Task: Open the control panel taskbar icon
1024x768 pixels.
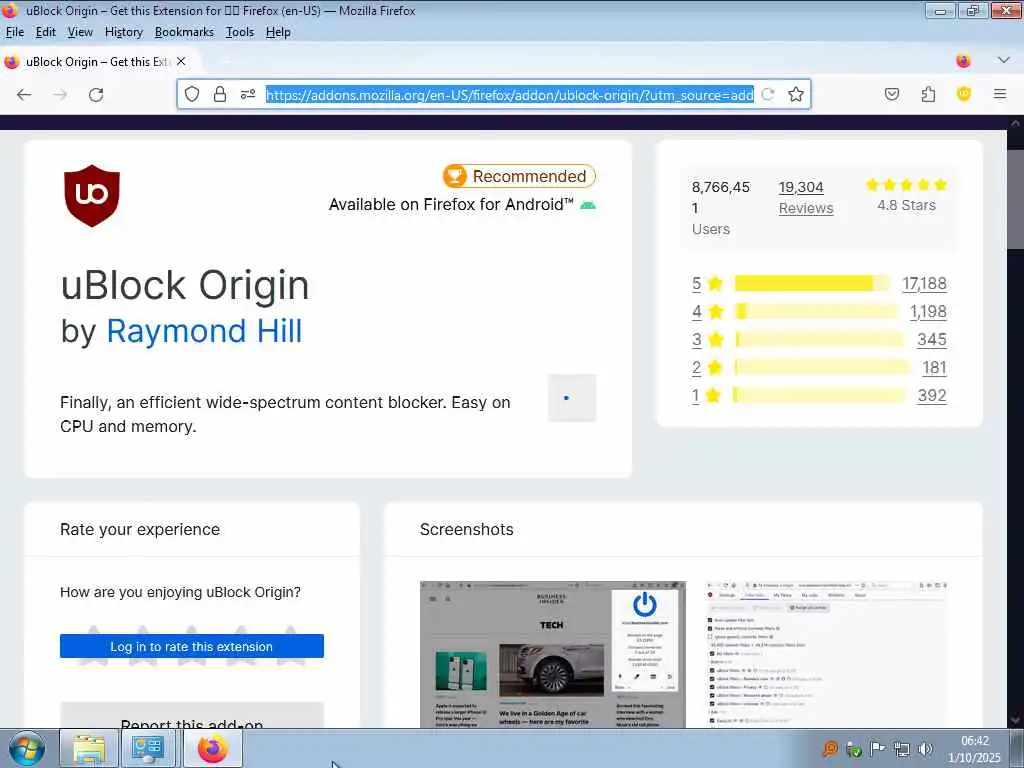Action: pos(148,749)
